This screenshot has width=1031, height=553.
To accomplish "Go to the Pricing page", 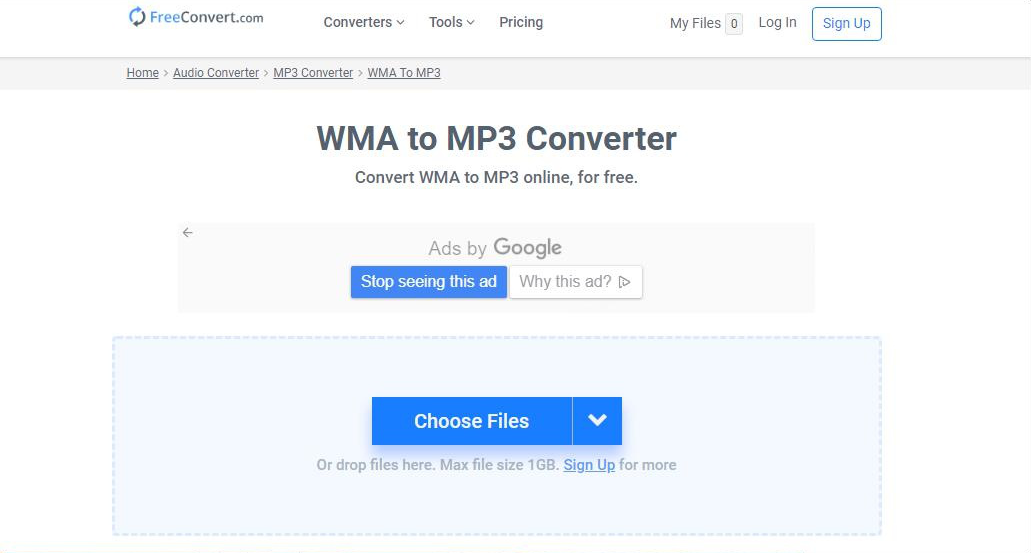I will [521, 22].
